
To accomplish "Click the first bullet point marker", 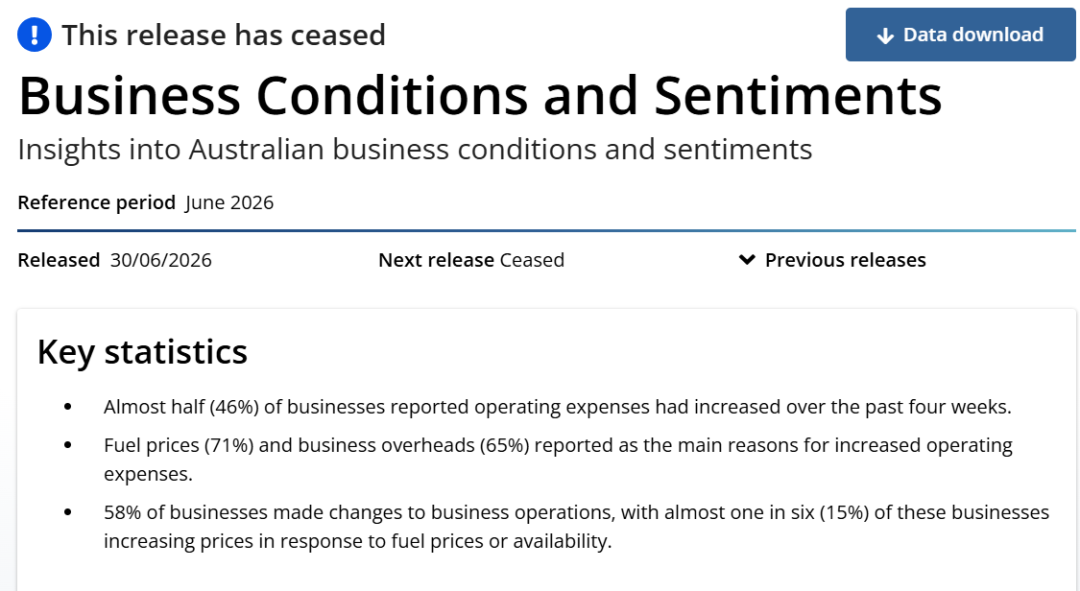I will click(68, 407).
